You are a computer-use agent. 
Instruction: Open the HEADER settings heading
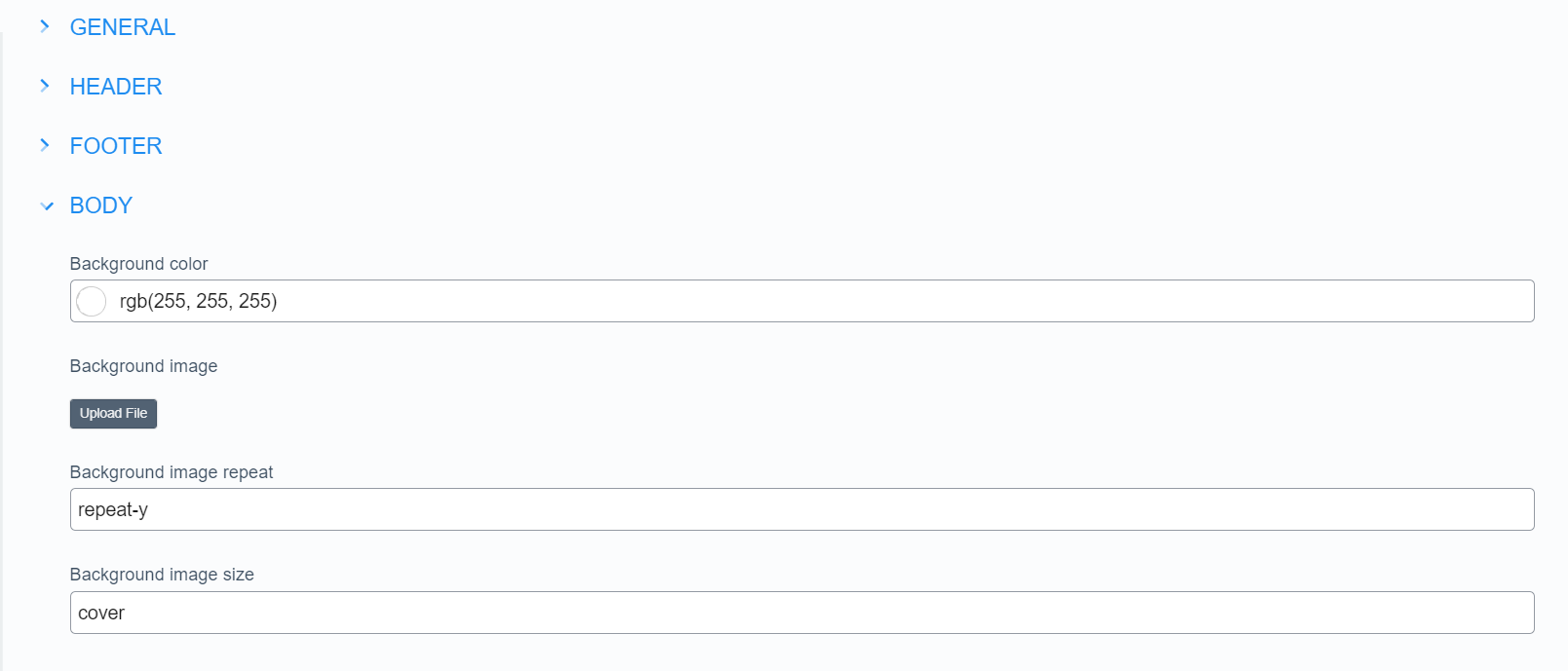(x=116, y=87)
